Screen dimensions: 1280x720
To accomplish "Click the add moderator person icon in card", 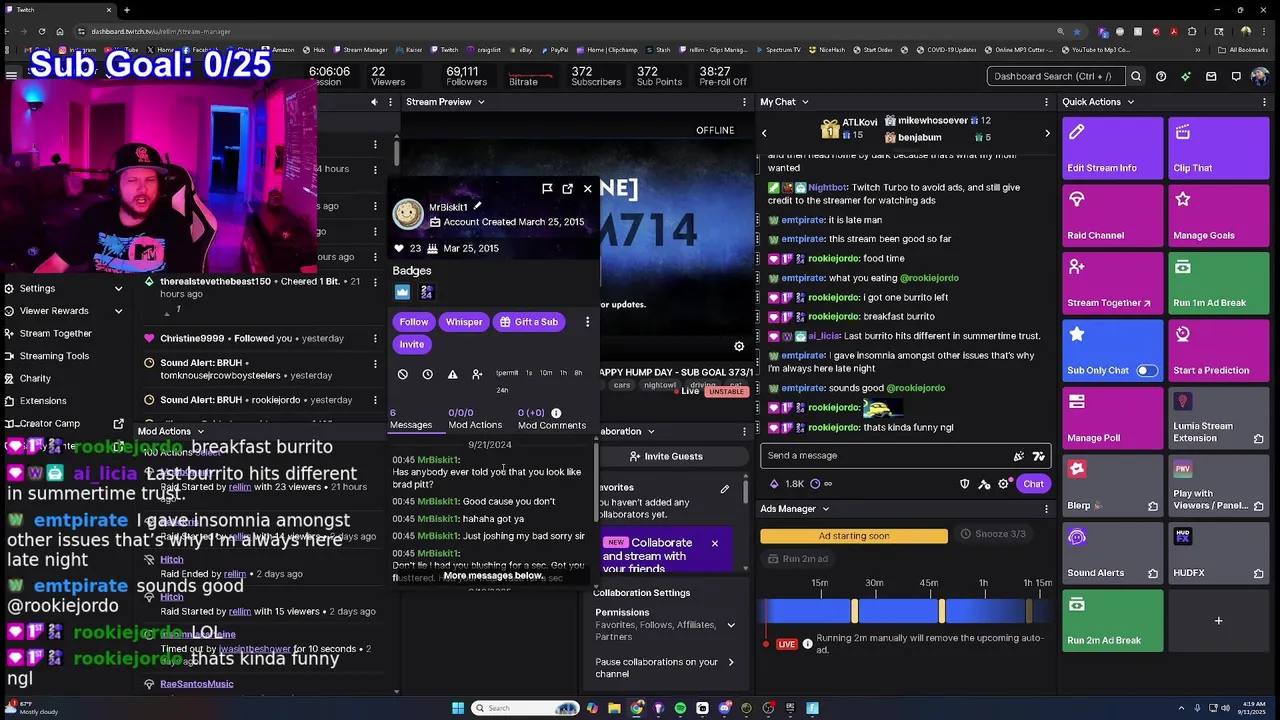I will 477,374.
